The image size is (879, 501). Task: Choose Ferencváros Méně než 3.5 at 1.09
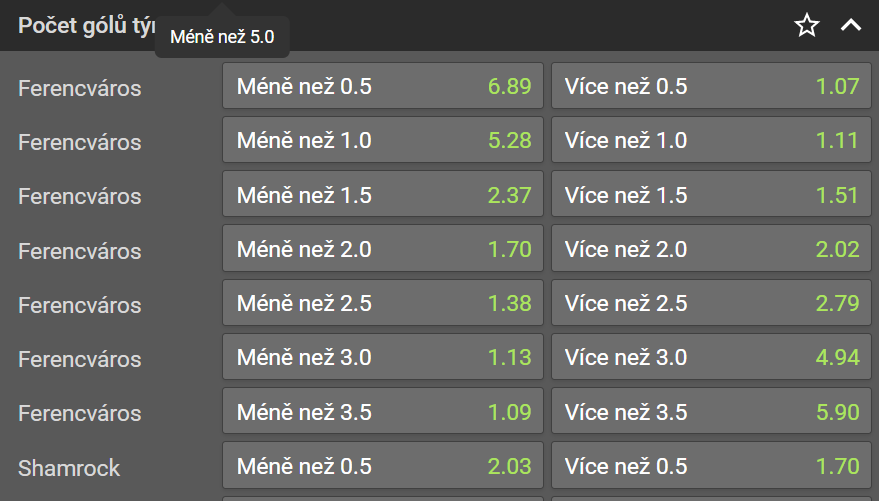pyautogui.click(x=383, y=411)
